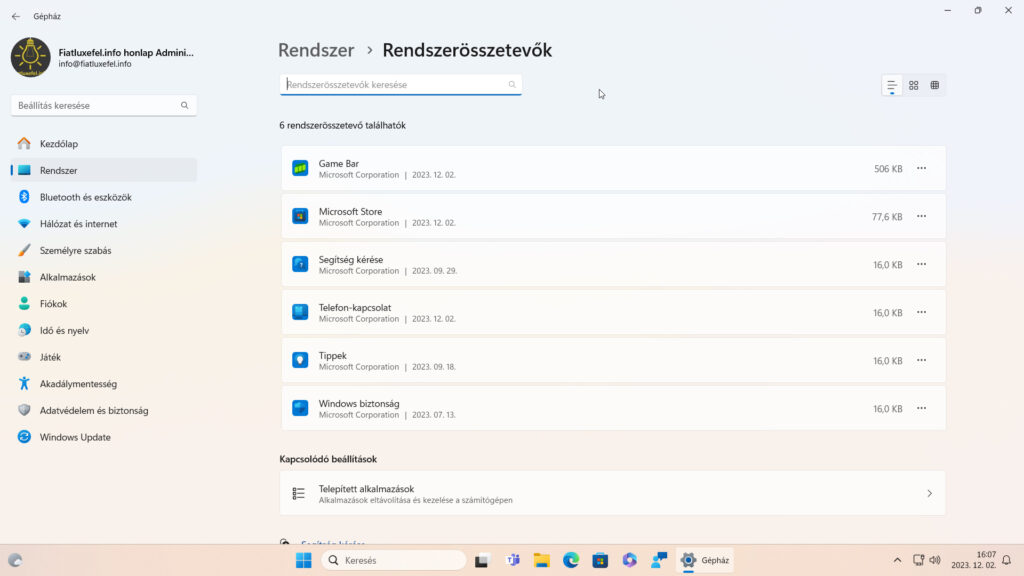Click the Windows biztonság app icon
The width and height of the screenshot is (1024, 576).
coord(300,408)
